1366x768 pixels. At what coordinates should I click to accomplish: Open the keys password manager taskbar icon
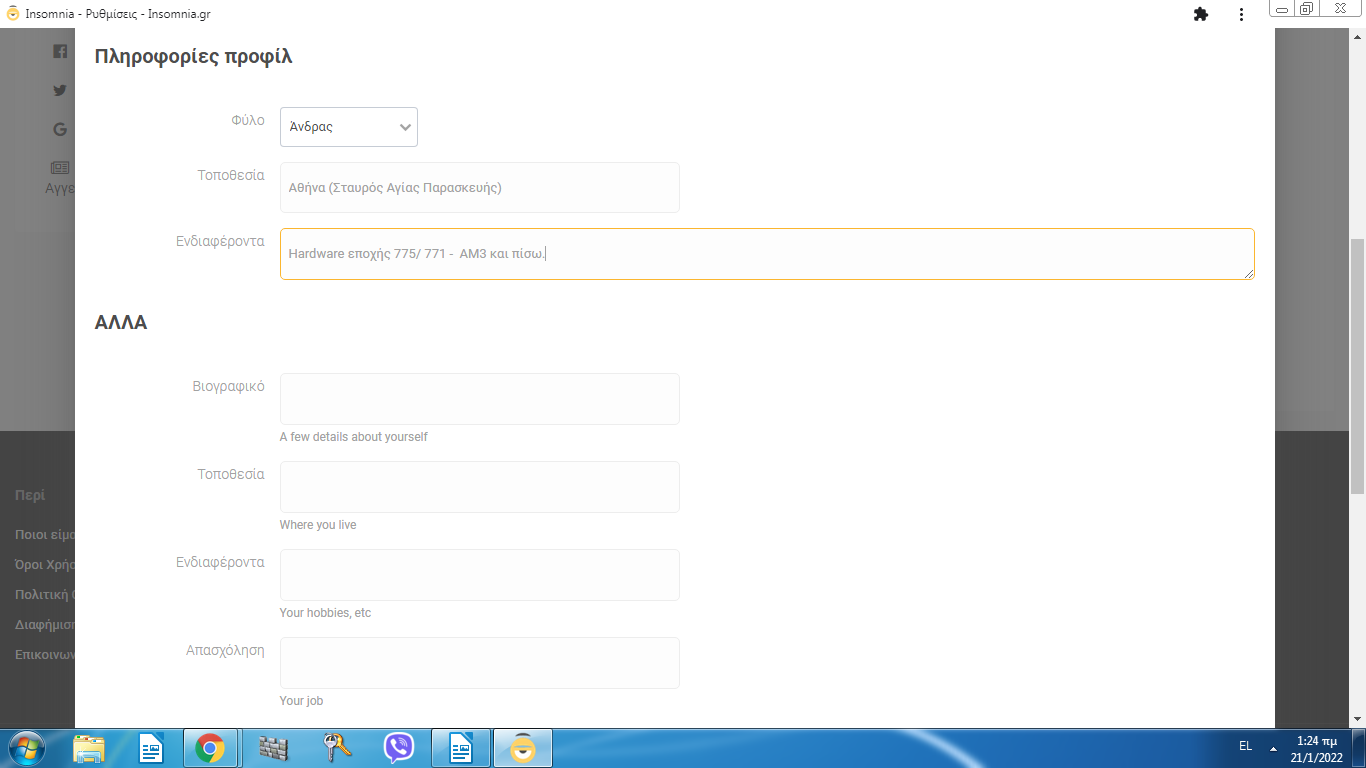(336, 748)
